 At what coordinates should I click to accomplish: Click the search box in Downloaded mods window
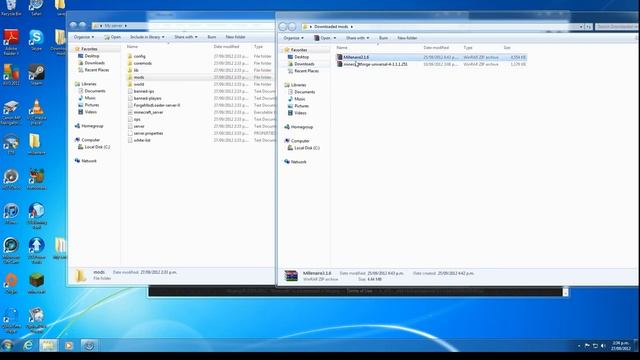(616, 27)
